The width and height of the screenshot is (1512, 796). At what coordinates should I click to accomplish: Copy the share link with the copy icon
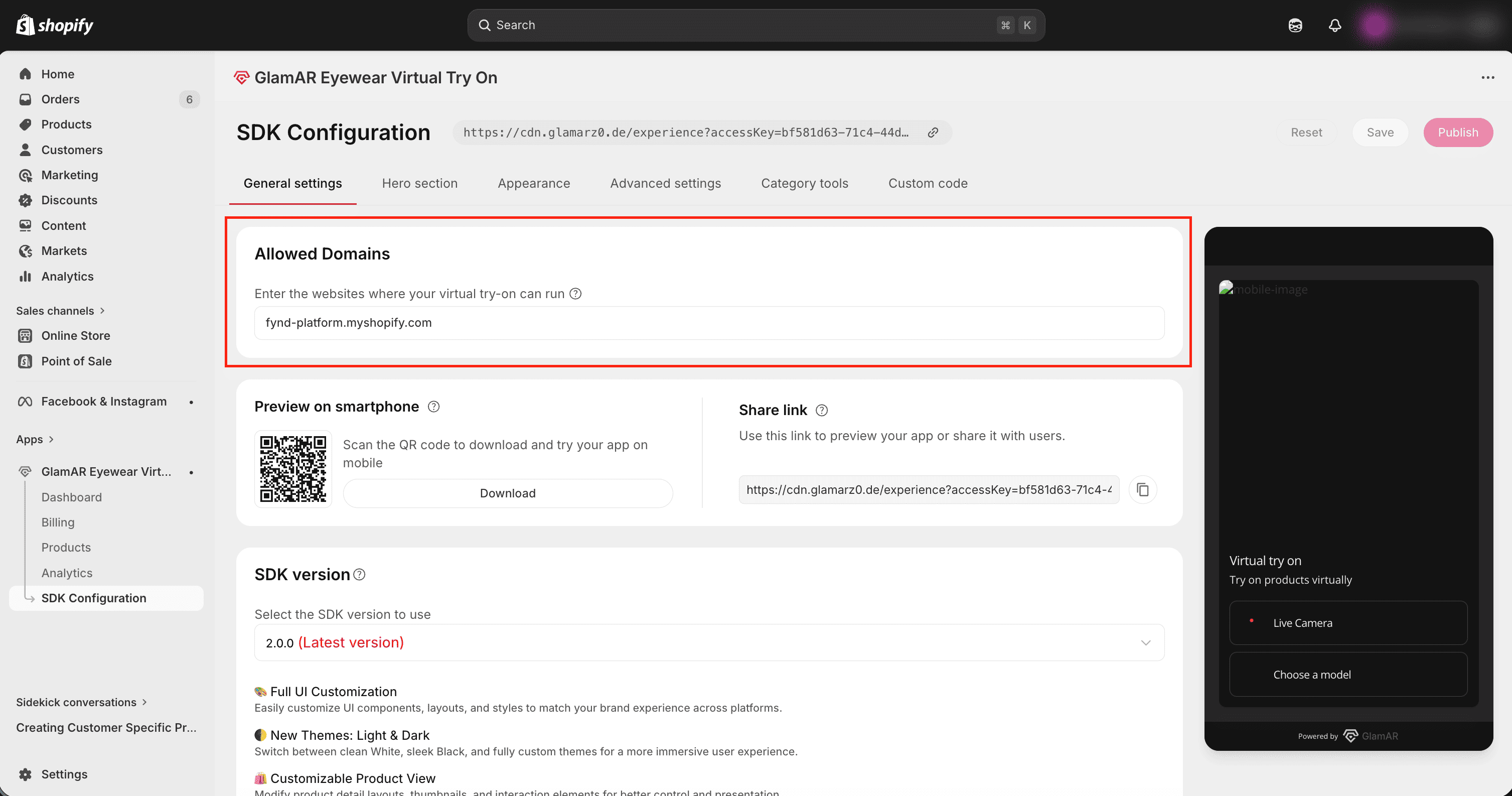pyautogui.click(x=1142, y=489)
